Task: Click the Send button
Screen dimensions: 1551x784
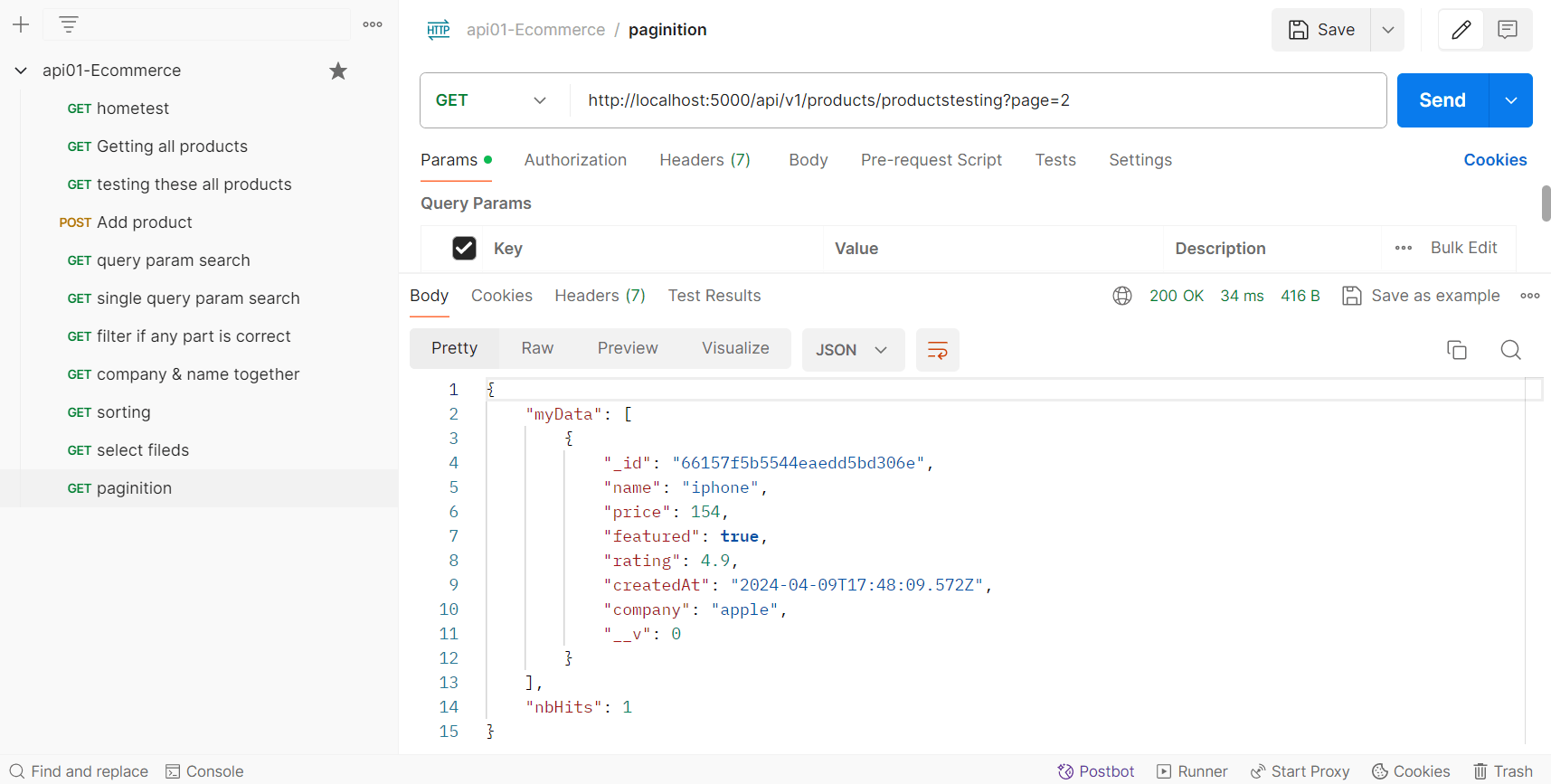Action: point(1442,100)
